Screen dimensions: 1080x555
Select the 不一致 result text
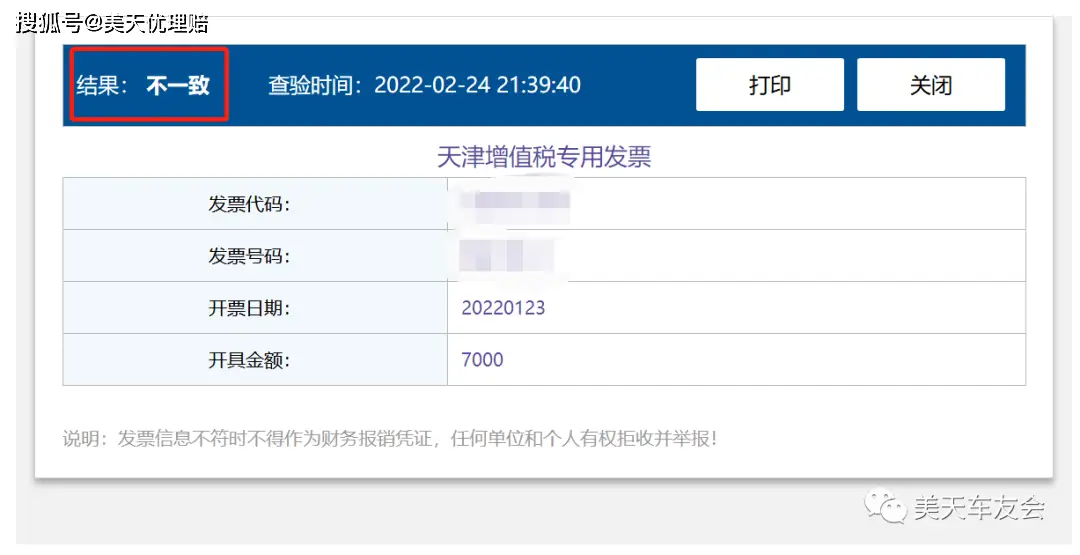click(178, 85)
